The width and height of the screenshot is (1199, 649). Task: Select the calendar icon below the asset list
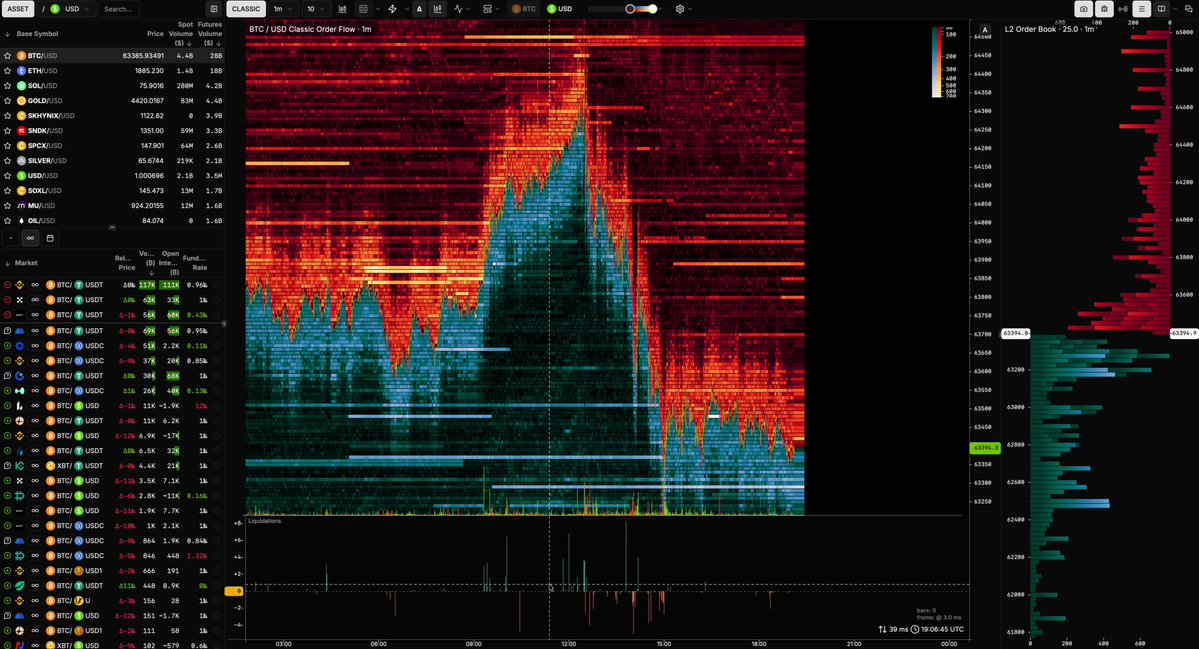(x=50, y=239)
